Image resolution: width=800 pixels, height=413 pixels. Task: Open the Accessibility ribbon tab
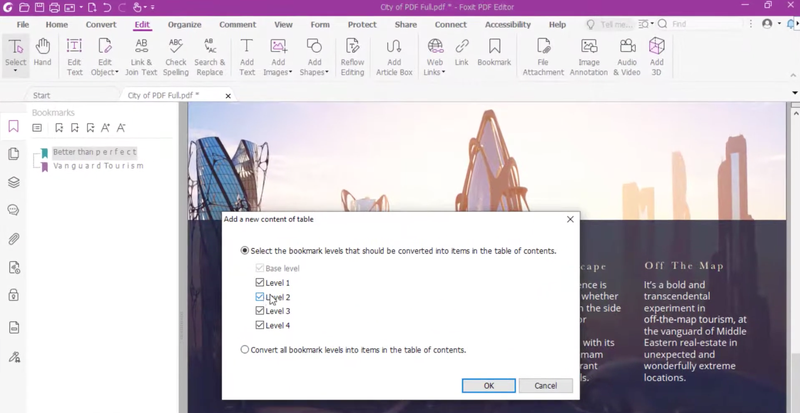point(508,25)
